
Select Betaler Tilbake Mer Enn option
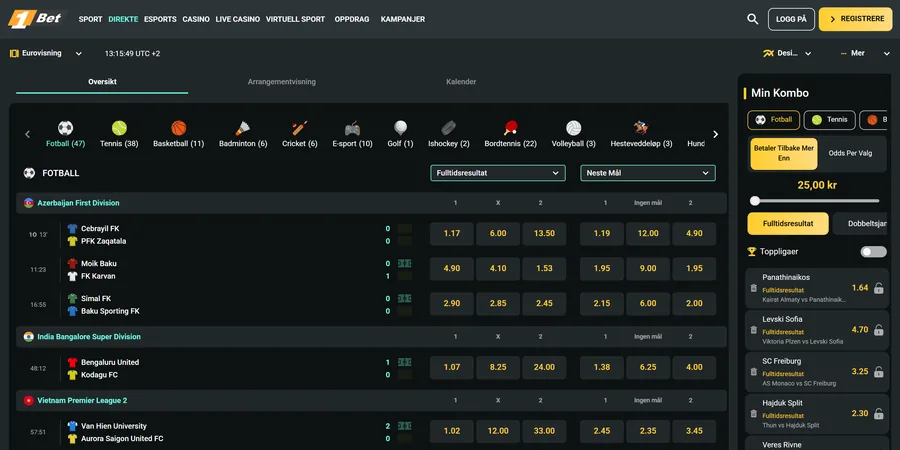(x=783, y=153)
